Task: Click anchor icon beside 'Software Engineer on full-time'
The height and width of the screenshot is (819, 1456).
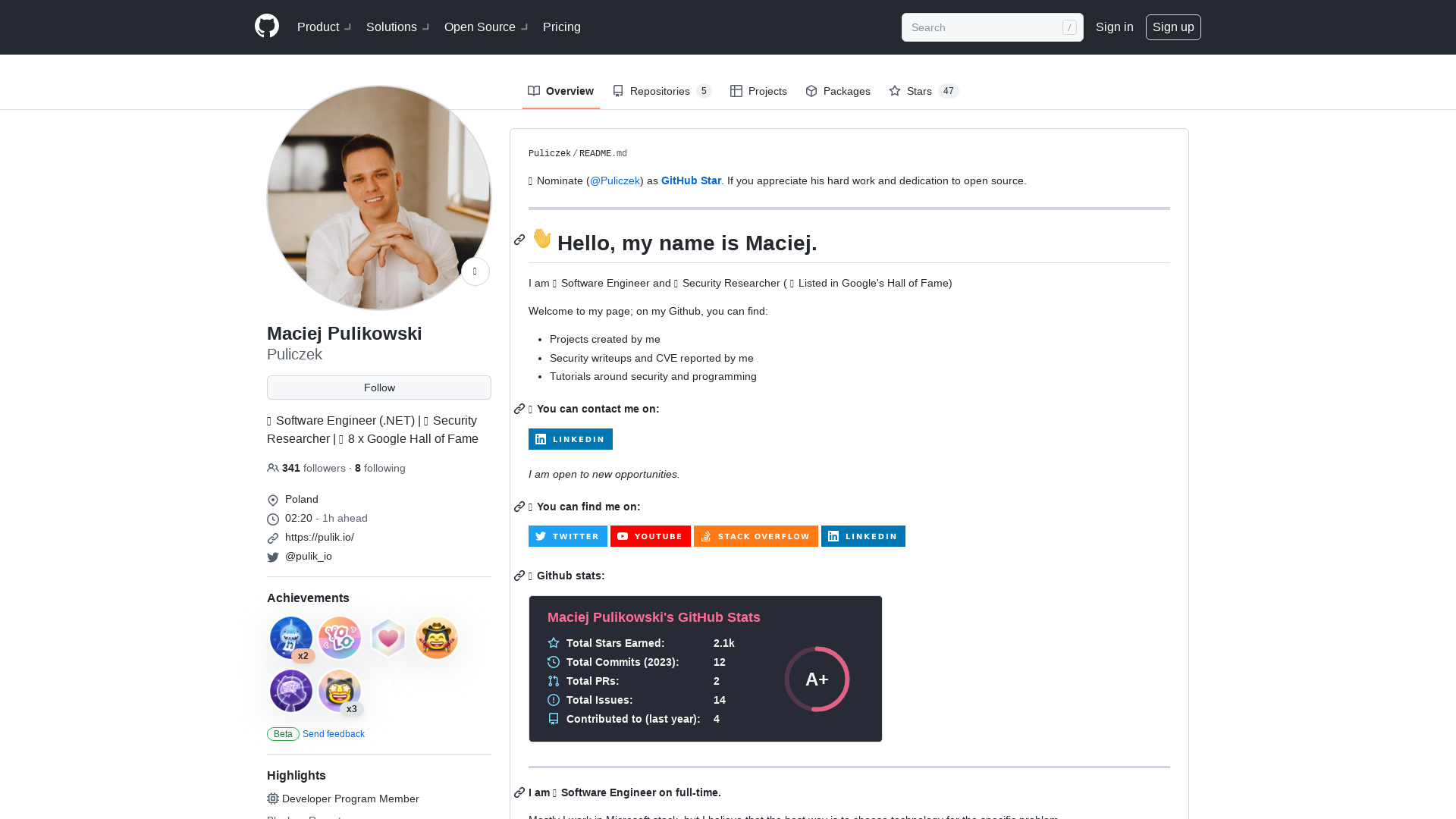Action: click(519, 792)
